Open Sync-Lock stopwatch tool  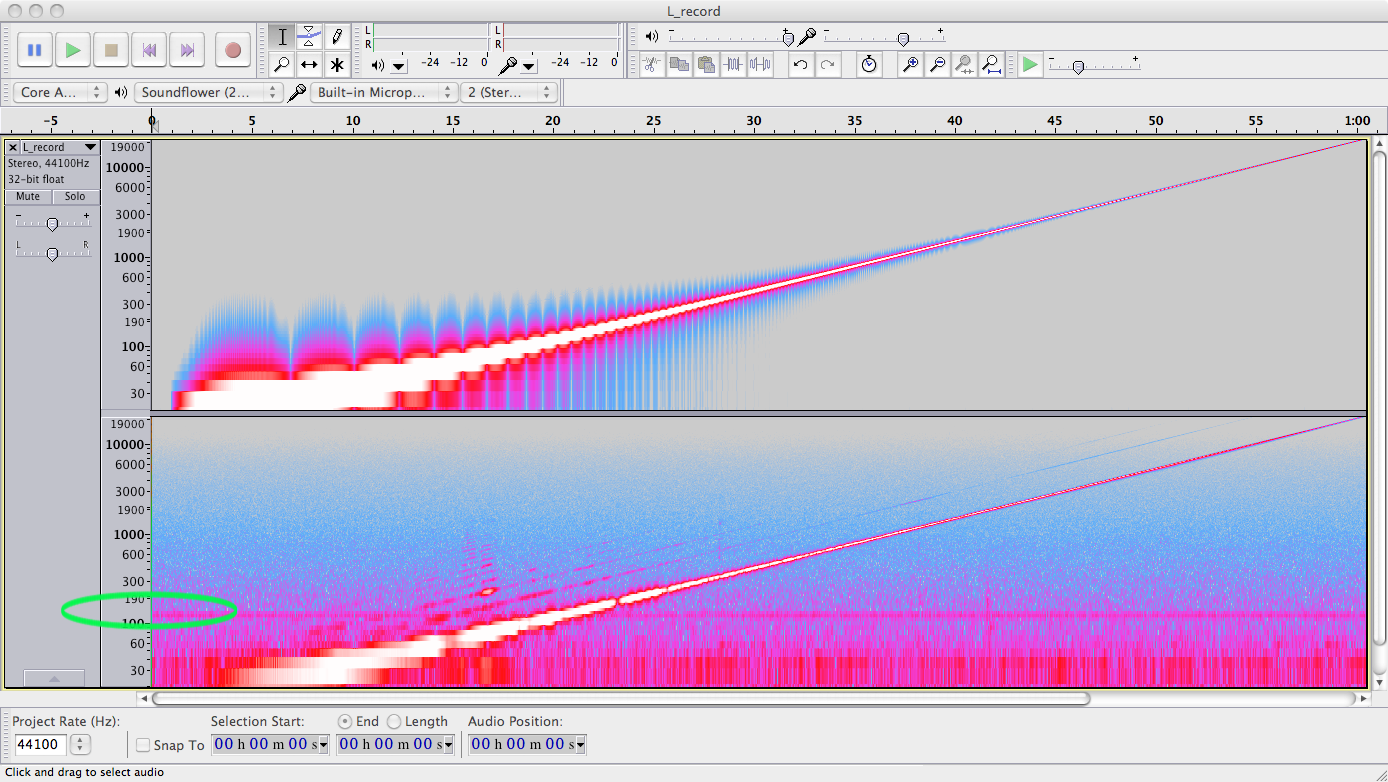click(x=869, y=65)
